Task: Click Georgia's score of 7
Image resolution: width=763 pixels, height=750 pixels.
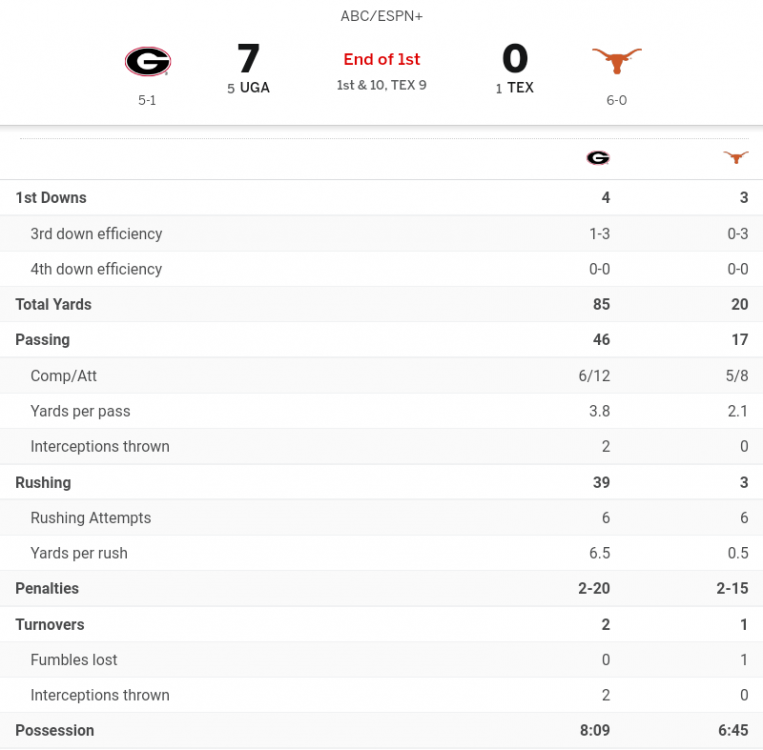Action: pyautogui.click(x=248, y=58)
